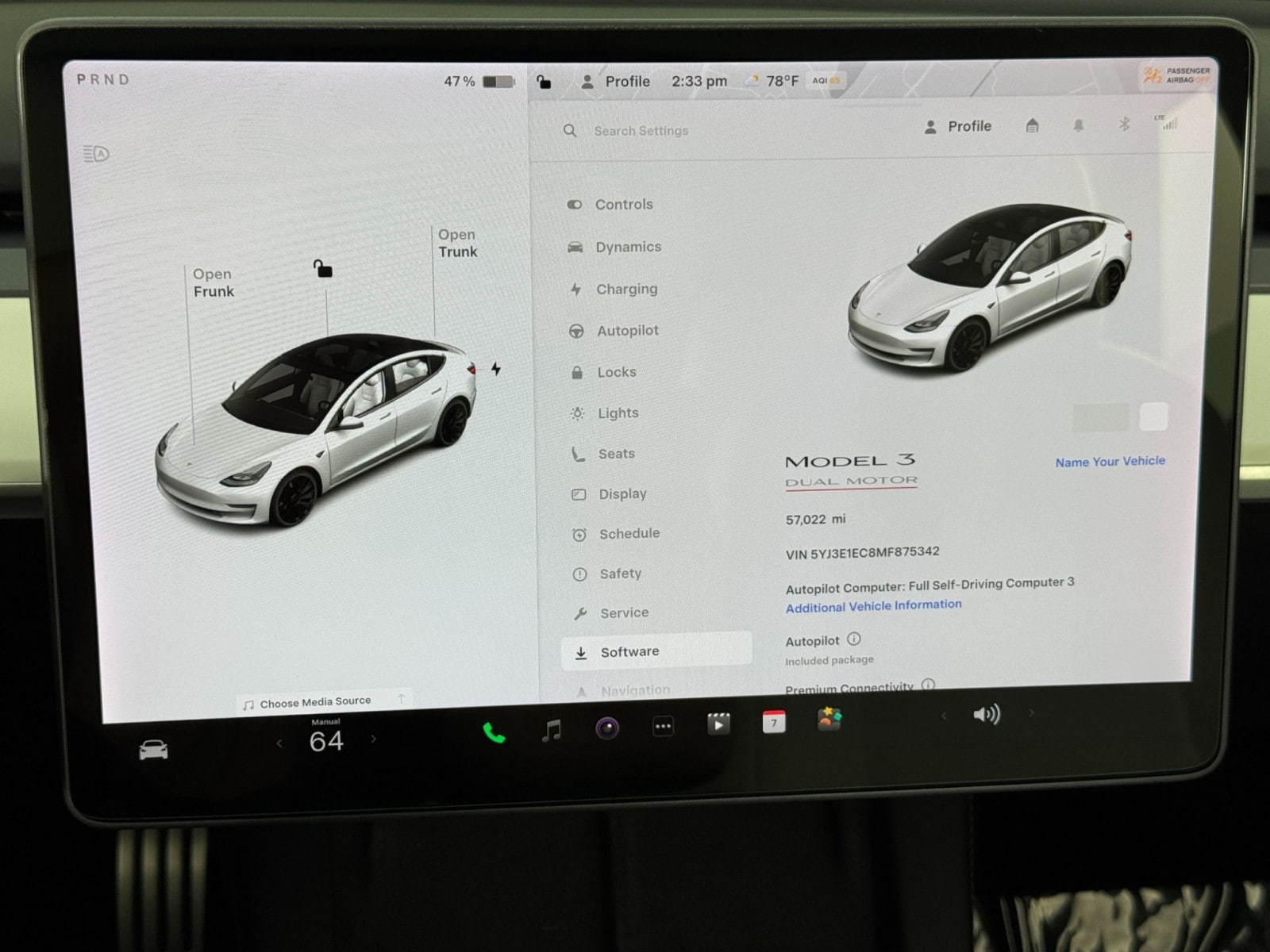Open the Theater video player app
Screen dimensions: 1270x952
(718, 724)
